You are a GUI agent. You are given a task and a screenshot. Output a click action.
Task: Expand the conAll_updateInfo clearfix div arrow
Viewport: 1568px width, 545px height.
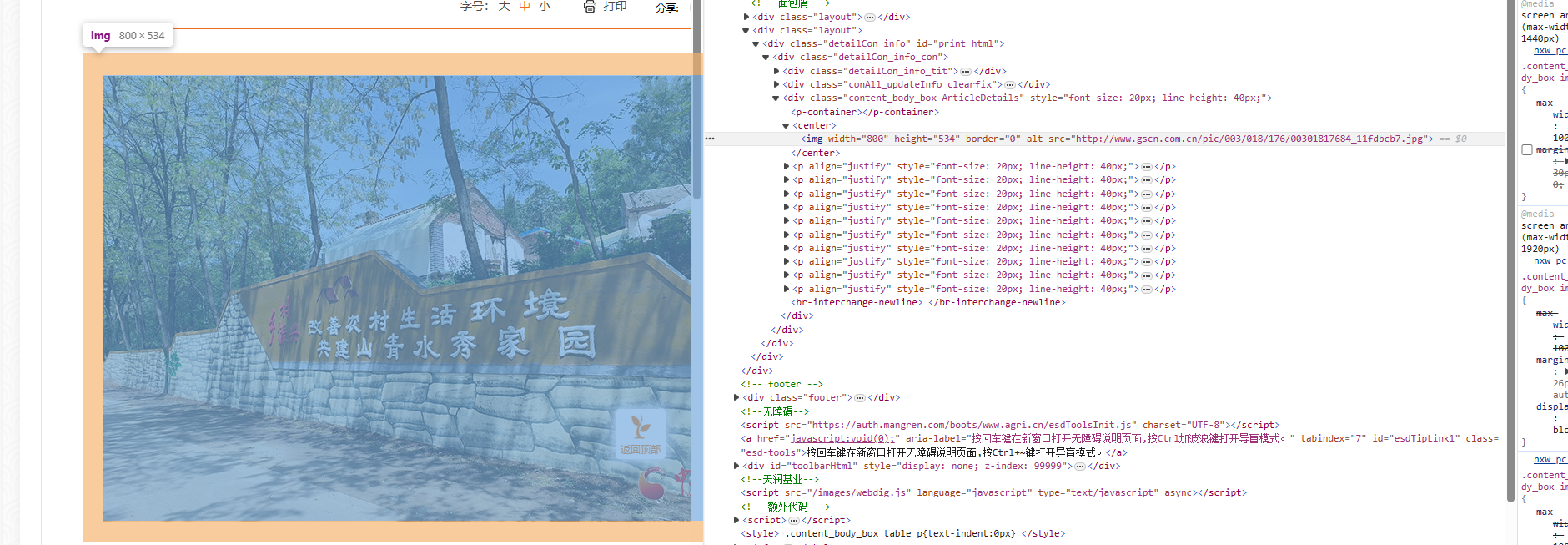coord(776,85)
